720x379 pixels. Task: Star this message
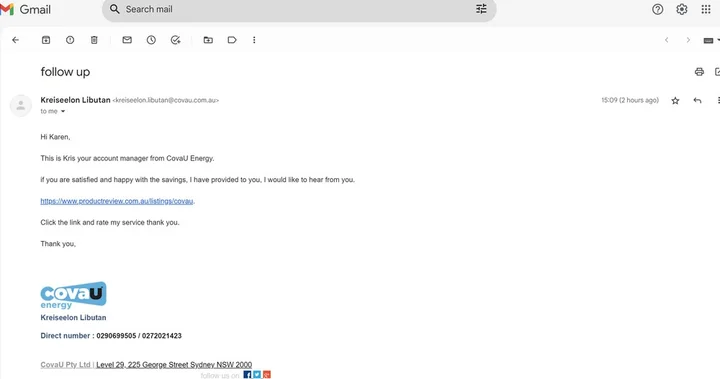pyautogui.click(x=675, y=101)
